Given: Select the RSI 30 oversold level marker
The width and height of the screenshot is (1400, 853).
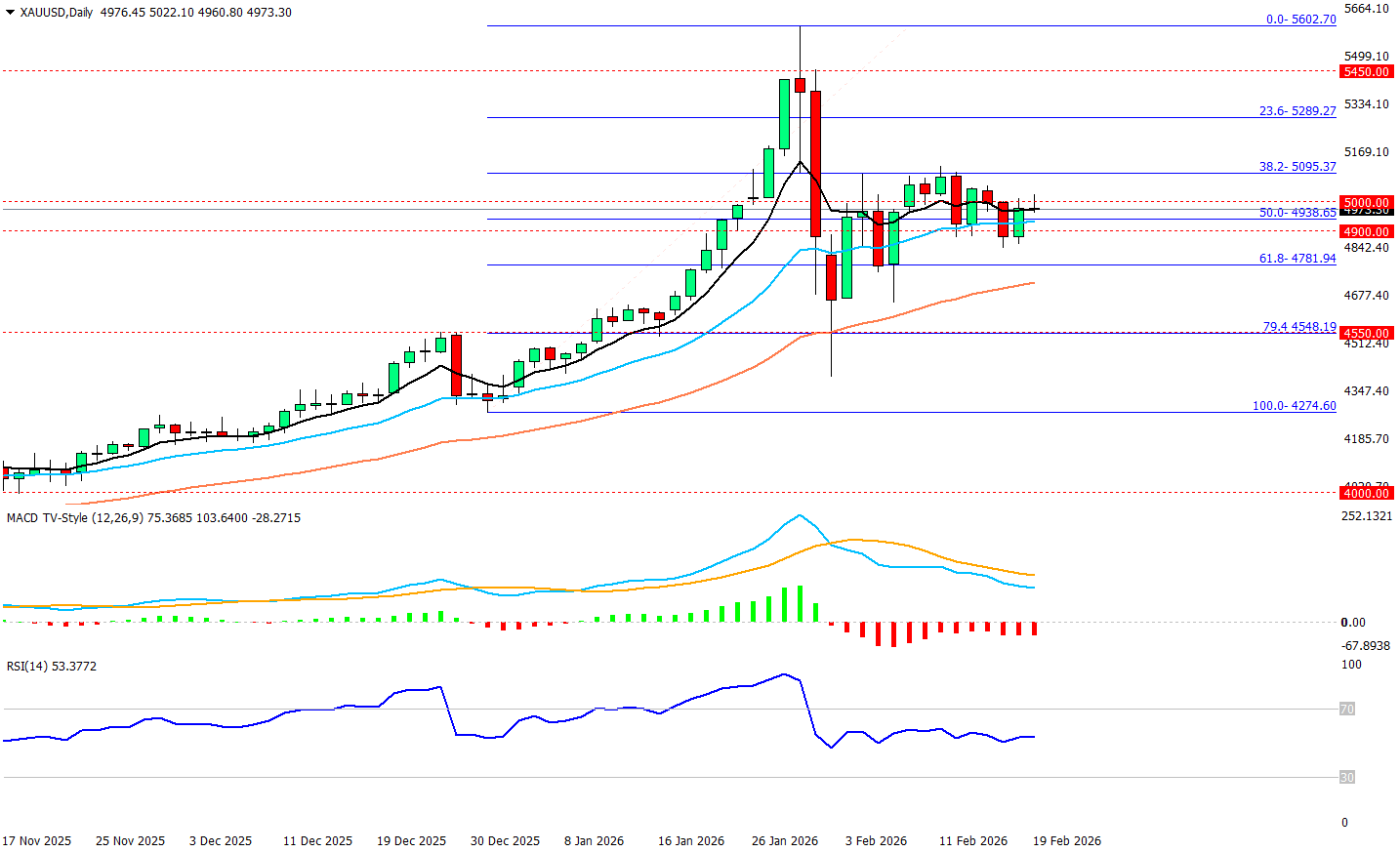Looking at the screenshot, I should click(x=1346, y=778).
